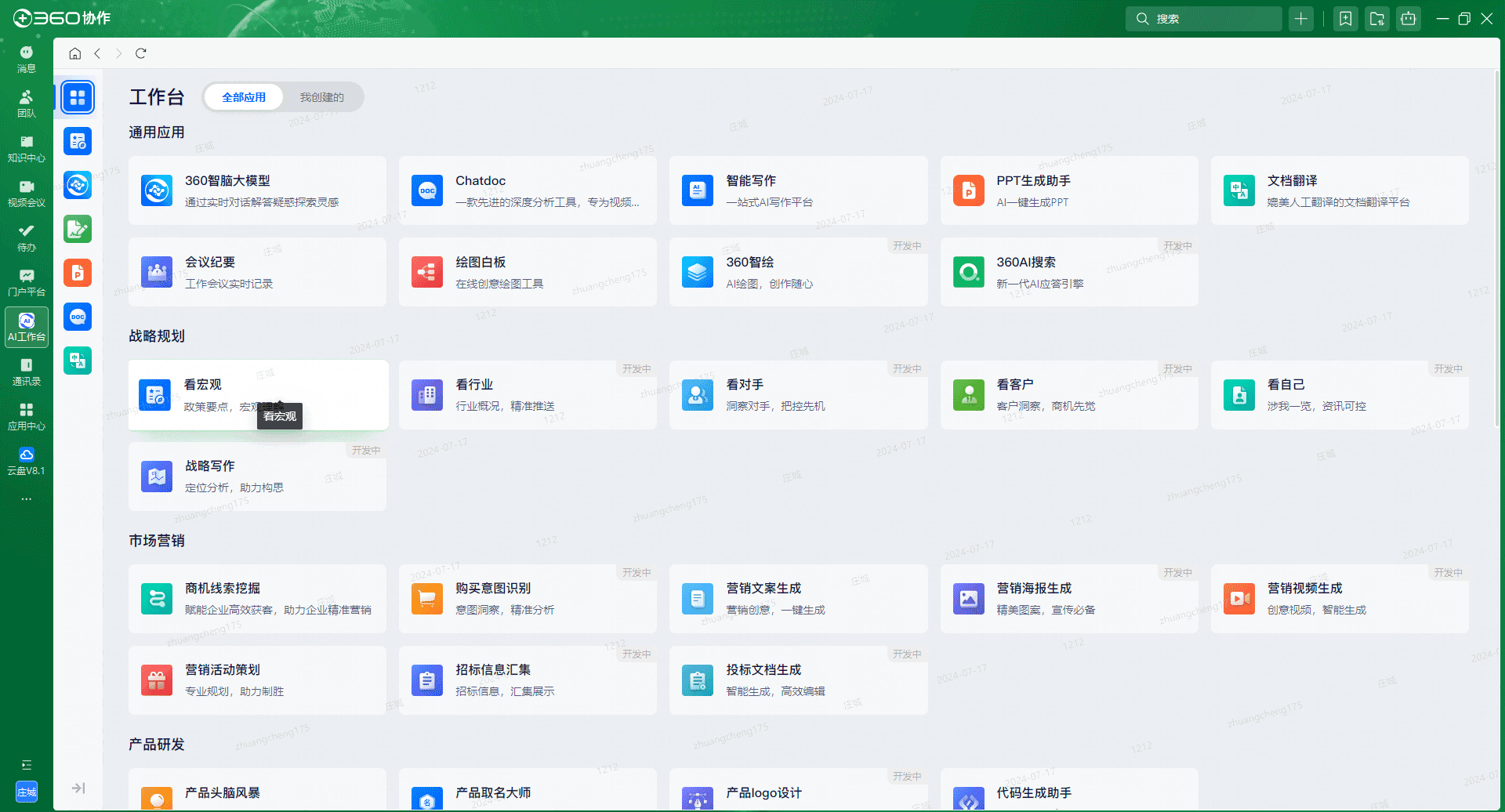This screenshot has width=1505, height=812.
Task: Go forward with the right arrow
Action: click(118, 53)
